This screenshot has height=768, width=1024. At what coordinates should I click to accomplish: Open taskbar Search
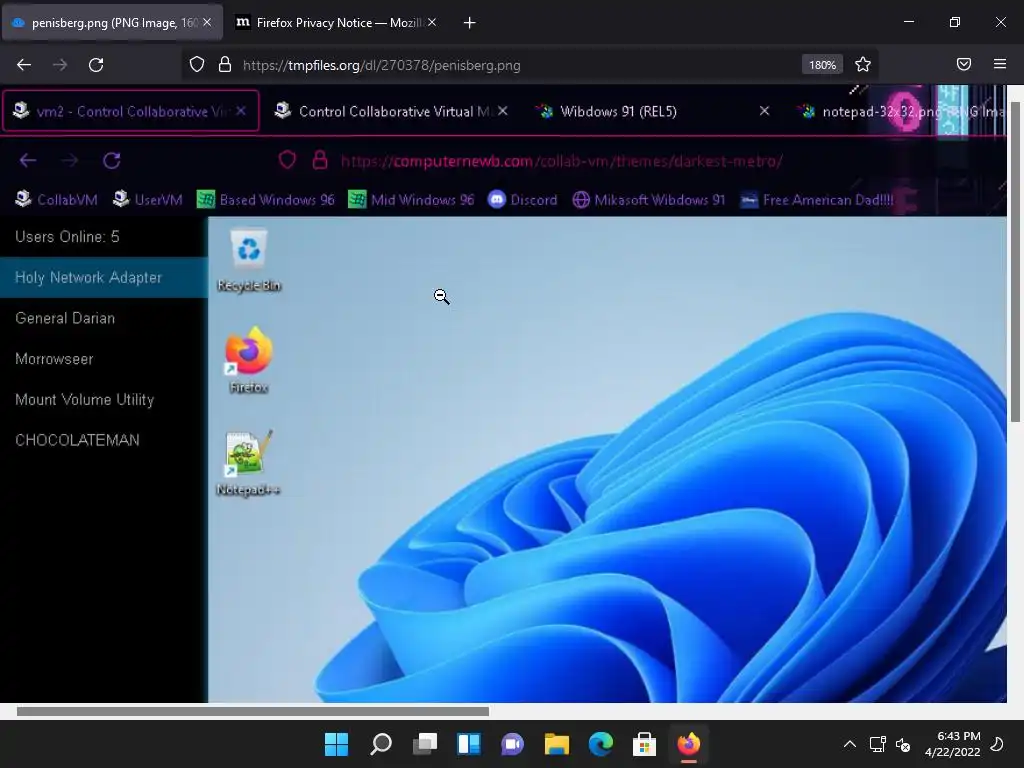coord(381,744)
